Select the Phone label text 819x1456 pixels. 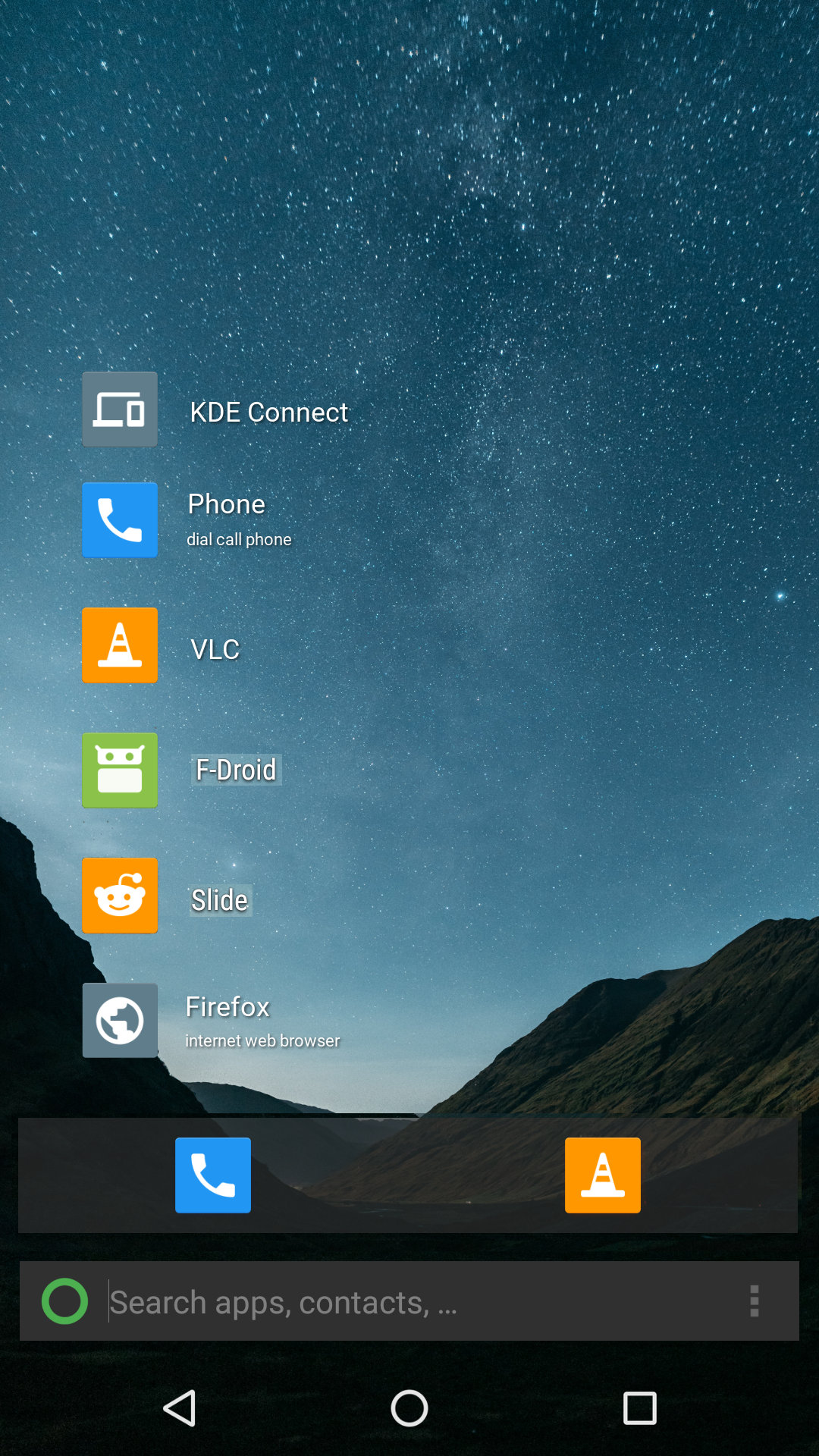coord(227,504)
